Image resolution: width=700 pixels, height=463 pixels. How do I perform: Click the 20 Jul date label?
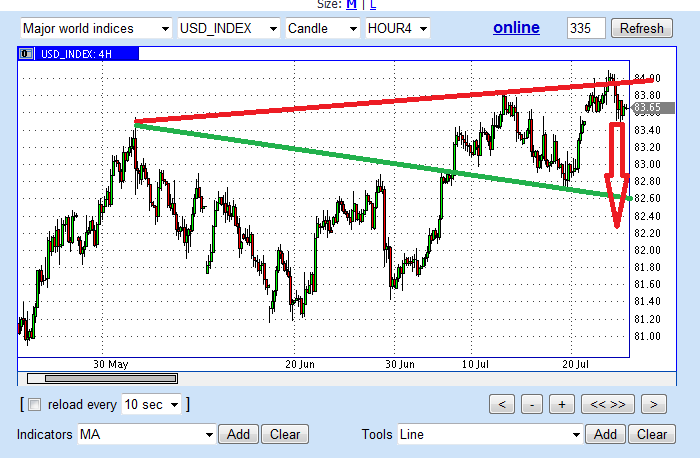tap(575, 364)
